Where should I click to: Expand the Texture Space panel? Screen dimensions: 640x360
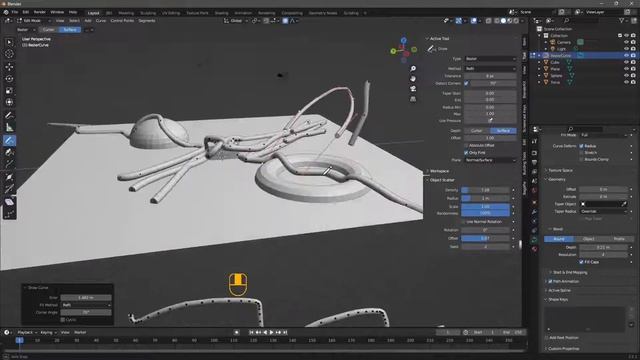[x=559, y=170]
